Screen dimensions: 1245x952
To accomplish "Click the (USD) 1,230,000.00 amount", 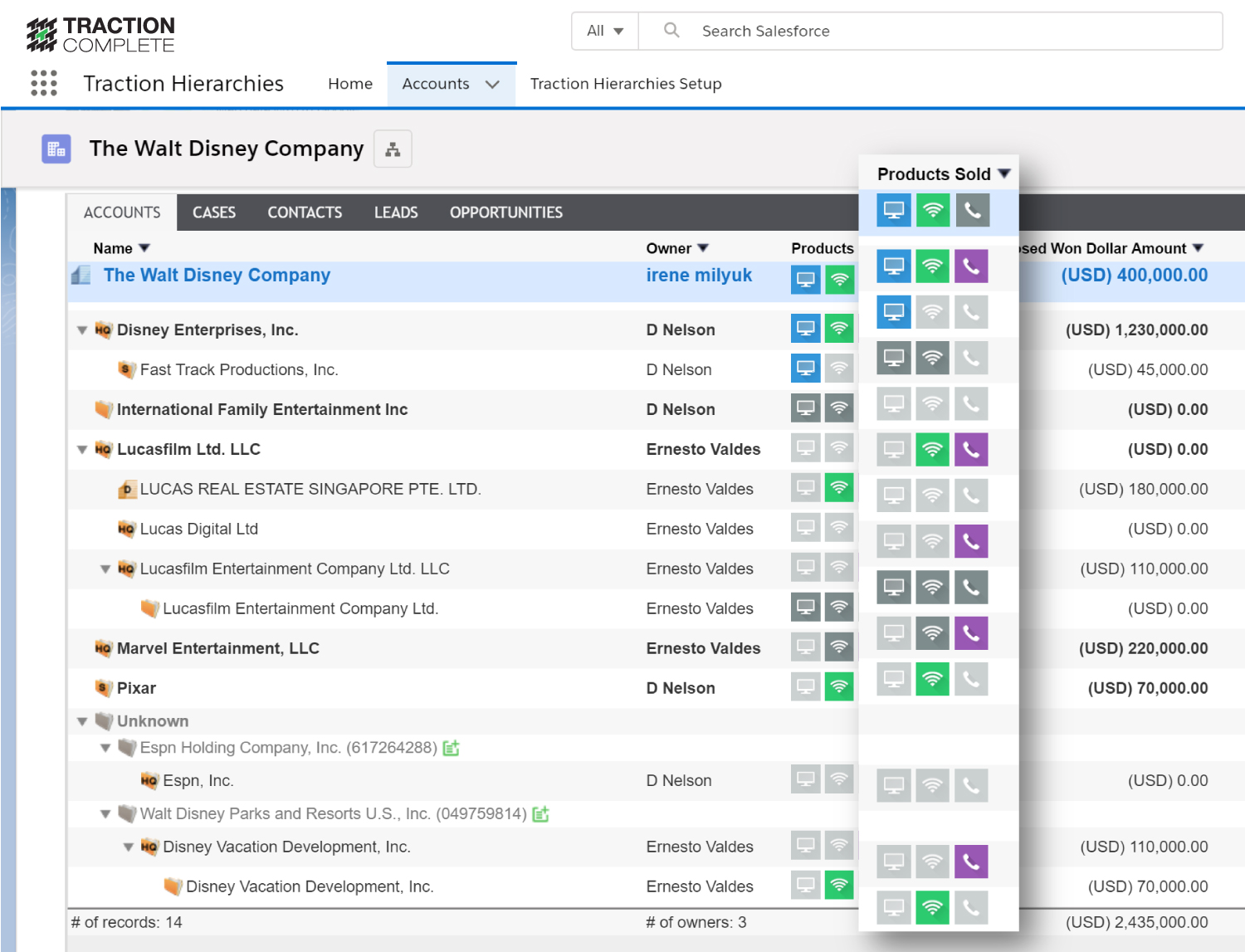I will click(x=1136, y=330).
